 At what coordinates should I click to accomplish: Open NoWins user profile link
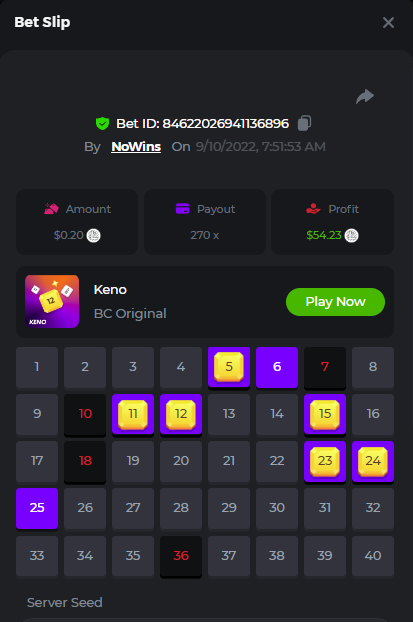tap(136, 147)
